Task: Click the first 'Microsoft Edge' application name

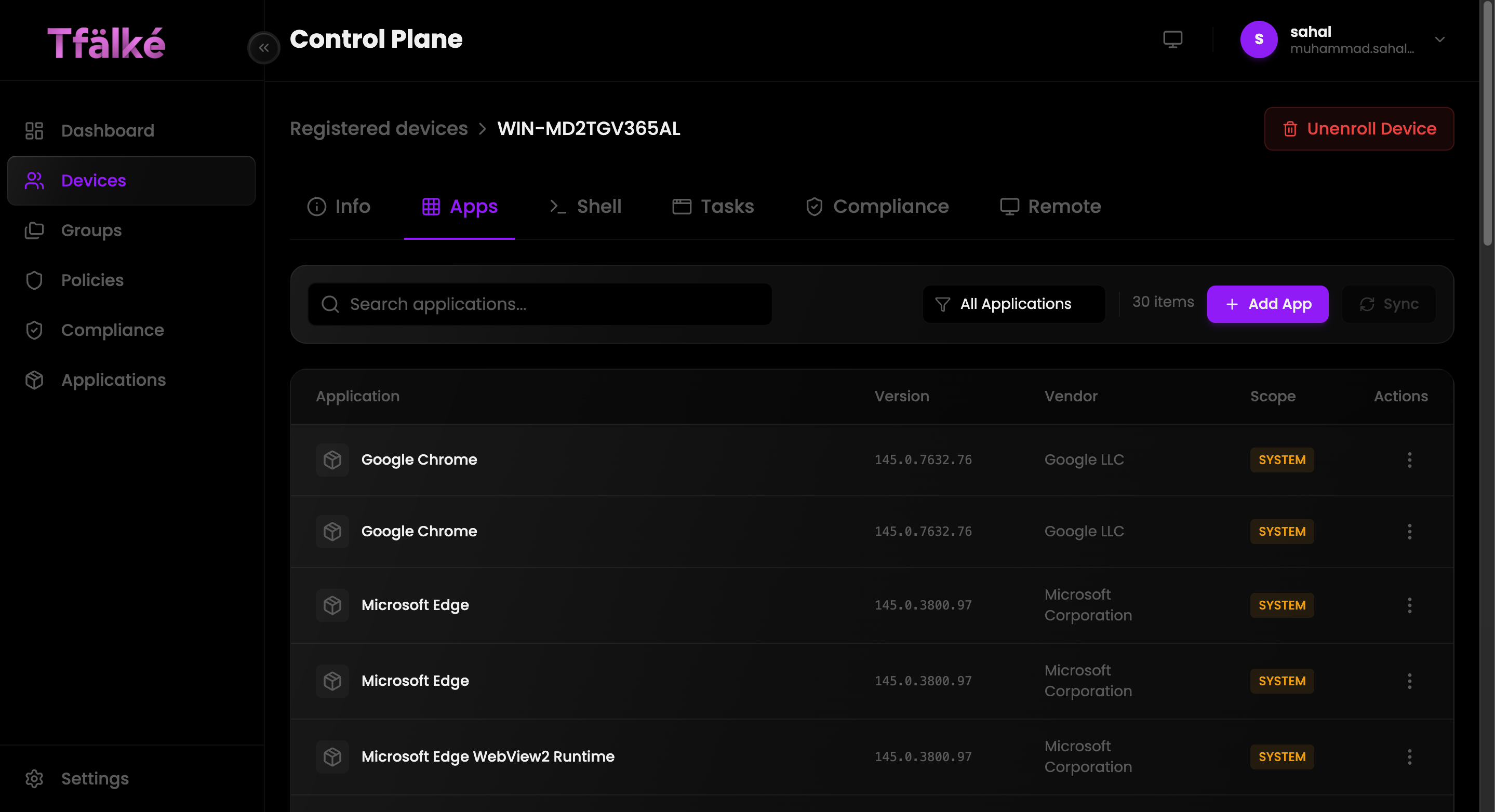Action: click(415, 605)
